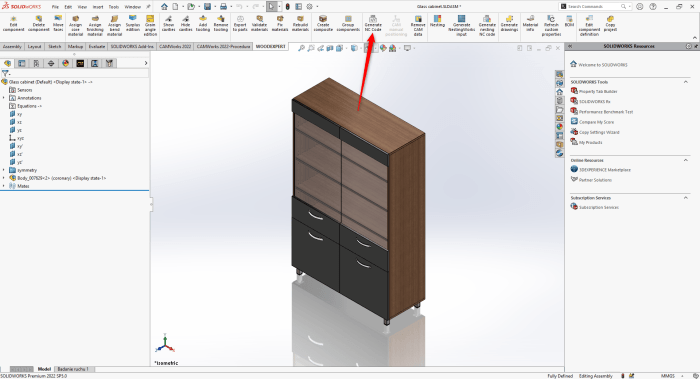Viewport: 700px width, 379px height.
Task: Open Property Tab Builder link
Action: coord(598,92)
